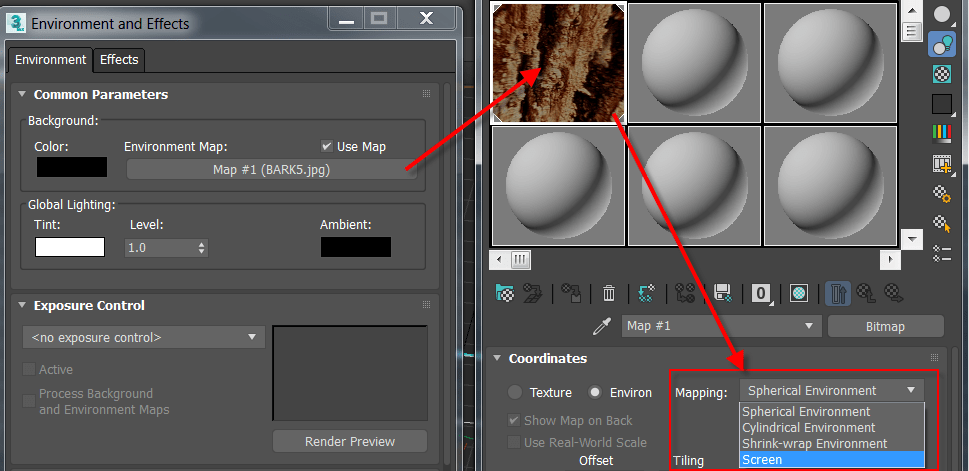This screenshot has width=969, height=471.
Task: Click the Render Preview button
Action: (x=350, y=441)
